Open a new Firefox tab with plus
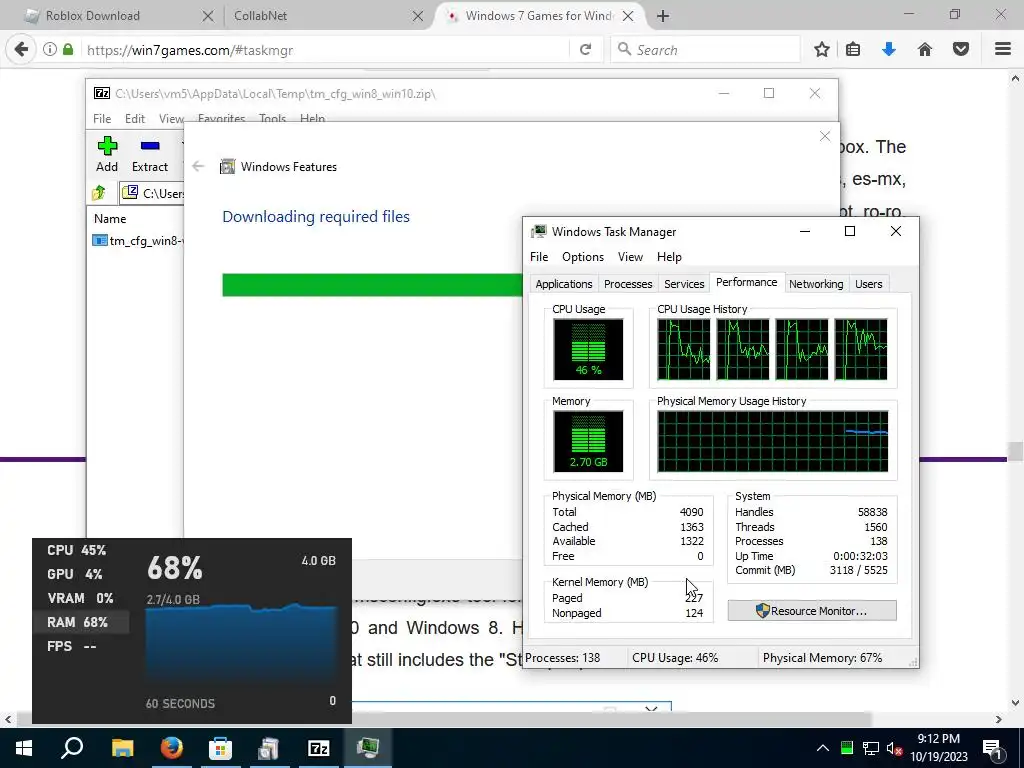This screenshot has width=1024, height=768. (663, 16)
